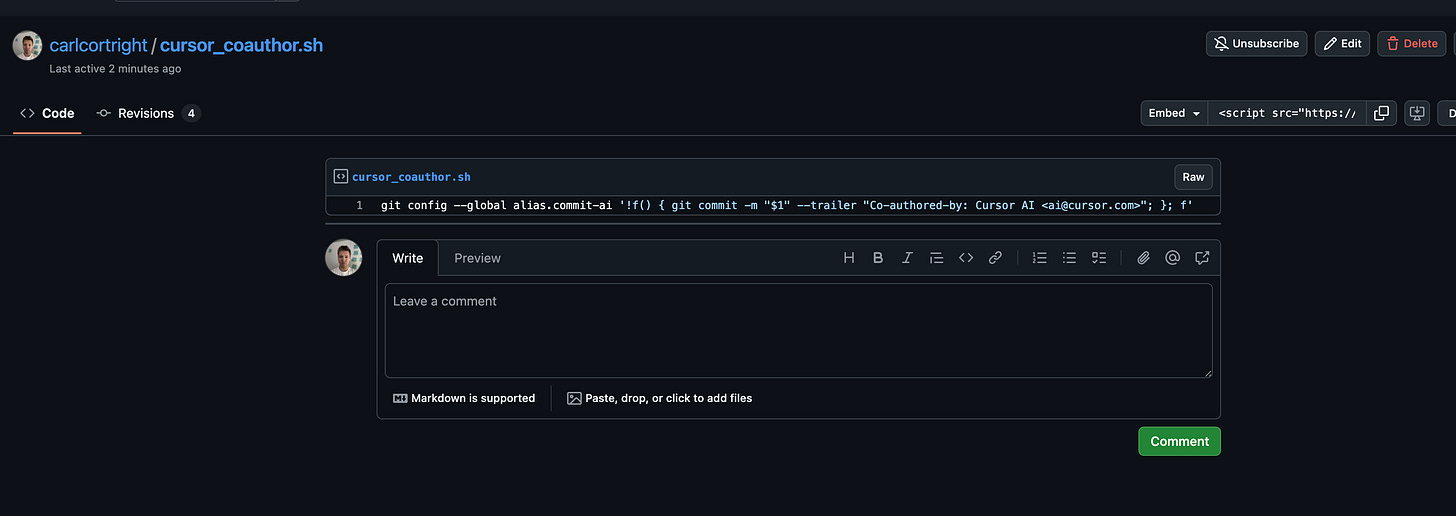Switch to the Preview tab
Screen dimensions: 1456x516
pyautogui.click(x=477, y=258)
